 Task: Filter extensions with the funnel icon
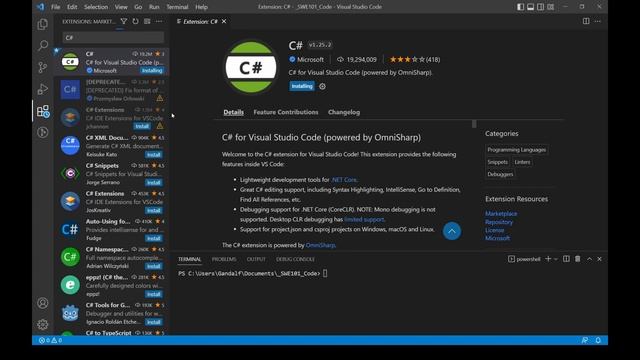tap(124, 21)
